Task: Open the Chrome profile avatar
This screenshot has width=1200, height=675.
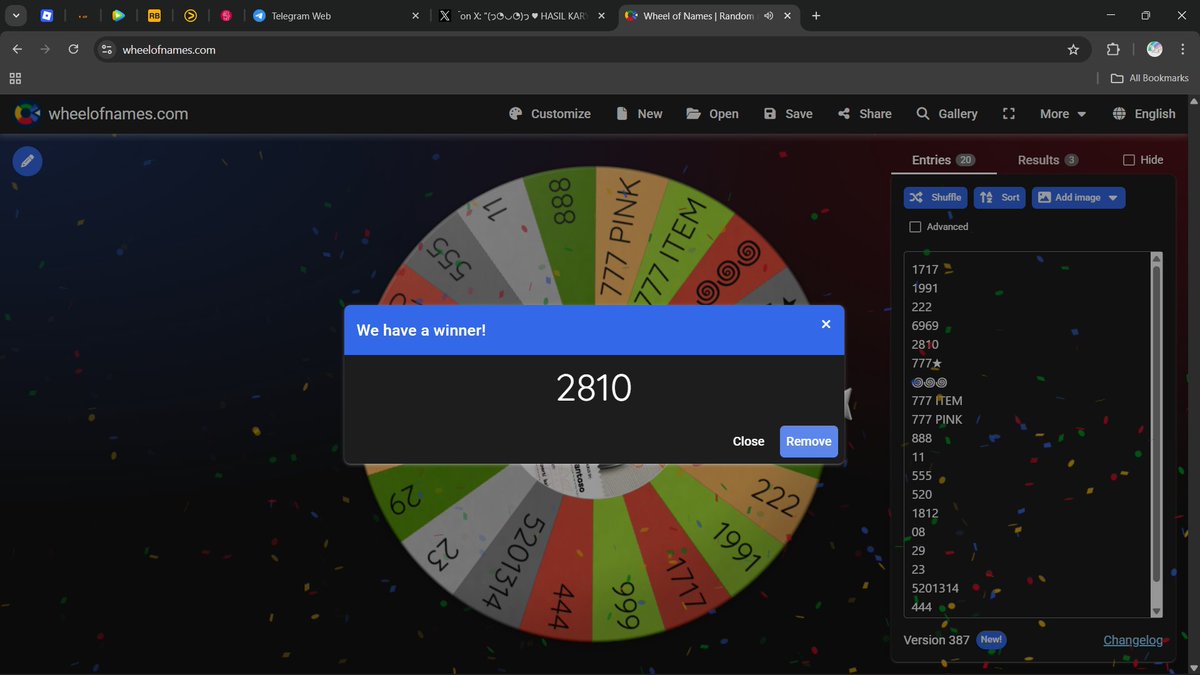Action: pyautogui.click(x=1154, y=49)
